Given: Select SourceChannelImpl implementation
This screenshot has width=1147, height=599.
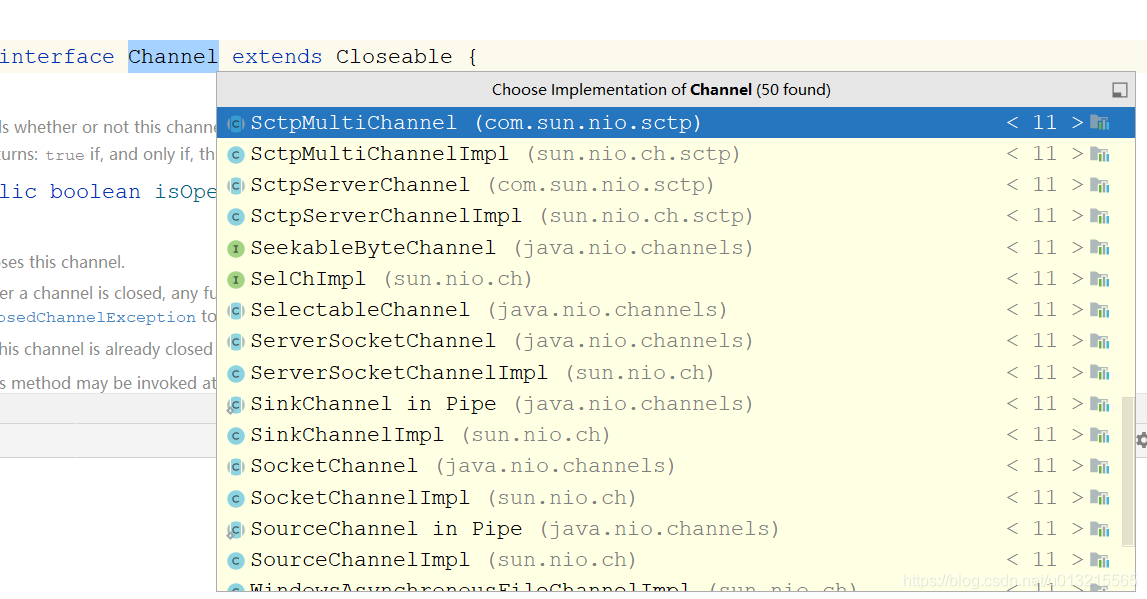Looking at the screenshot, I should (x=676, y=560).
